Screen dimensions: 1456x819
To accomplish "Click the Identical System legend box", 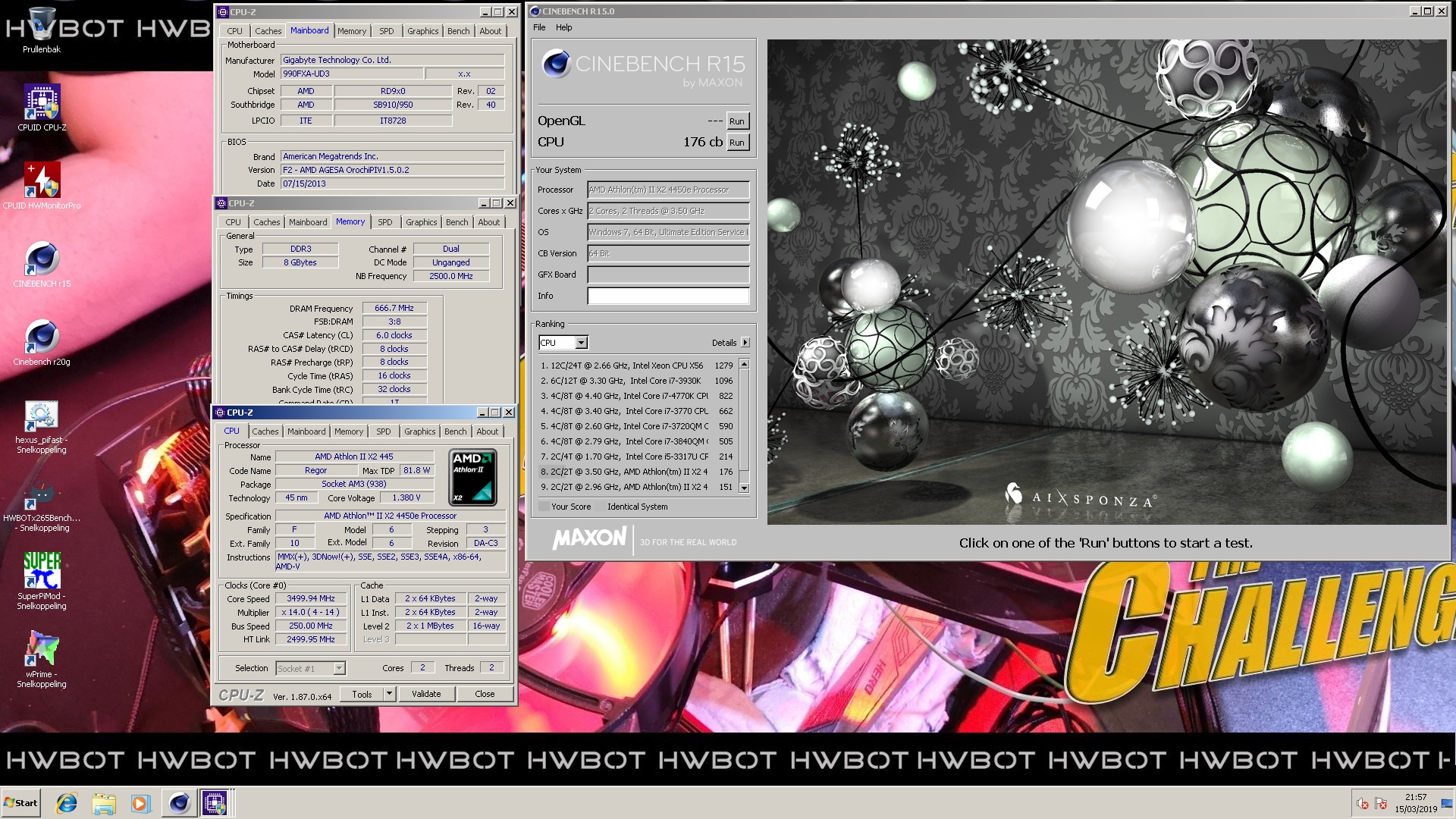I will coord(599,507).
